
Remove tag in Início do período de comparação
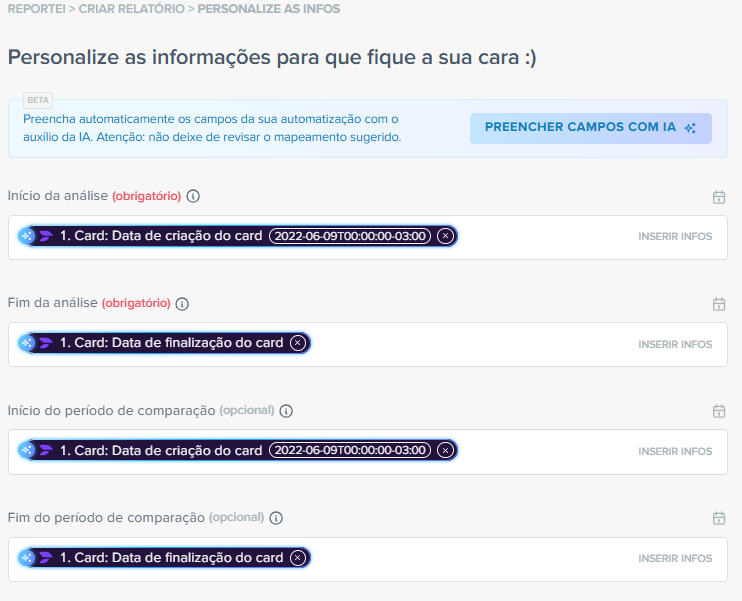coord(446,450)
